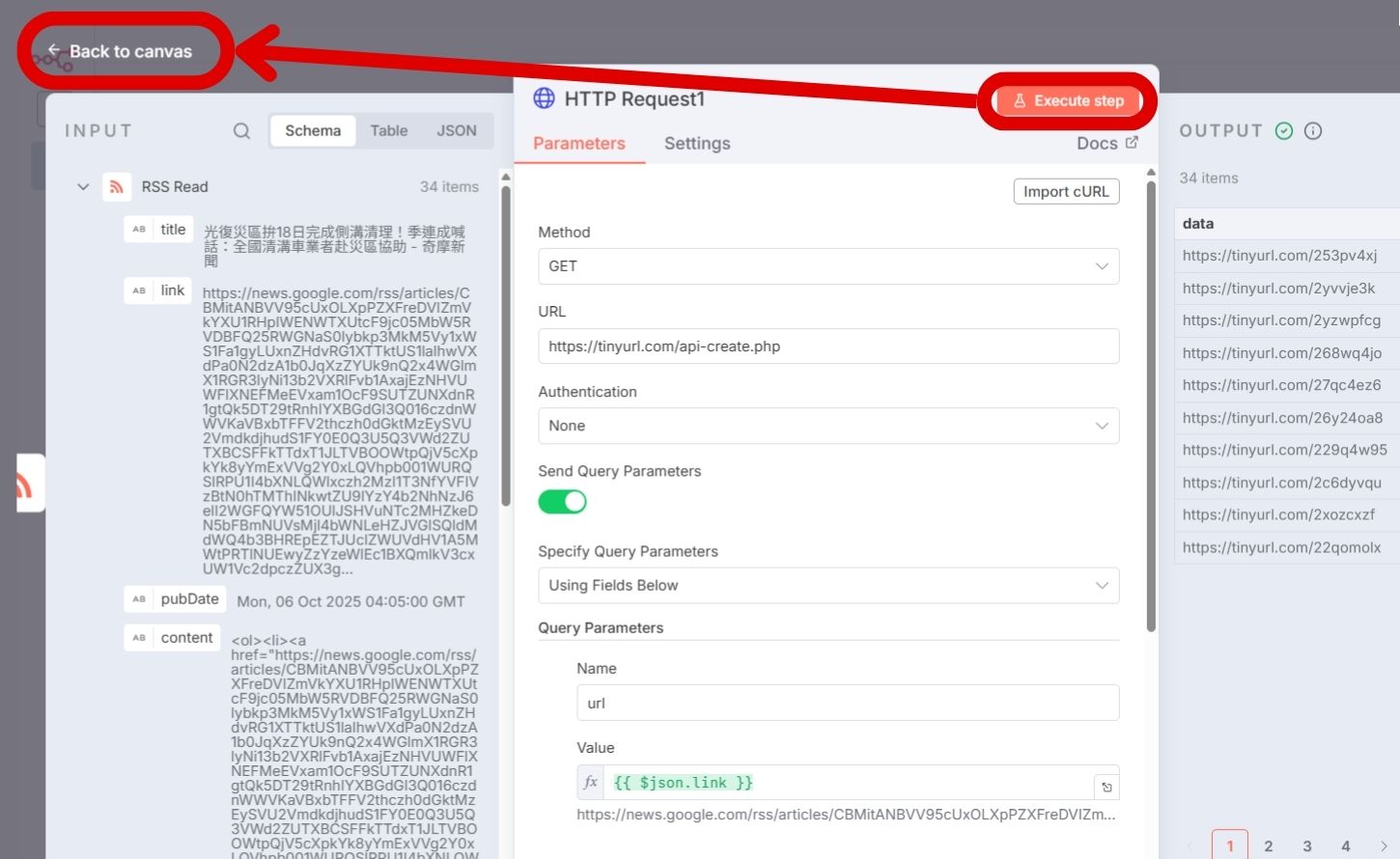Click the RSS Read node icon
The height and width of the screenshot is (859, 1400).
click(x=117, y=186)
